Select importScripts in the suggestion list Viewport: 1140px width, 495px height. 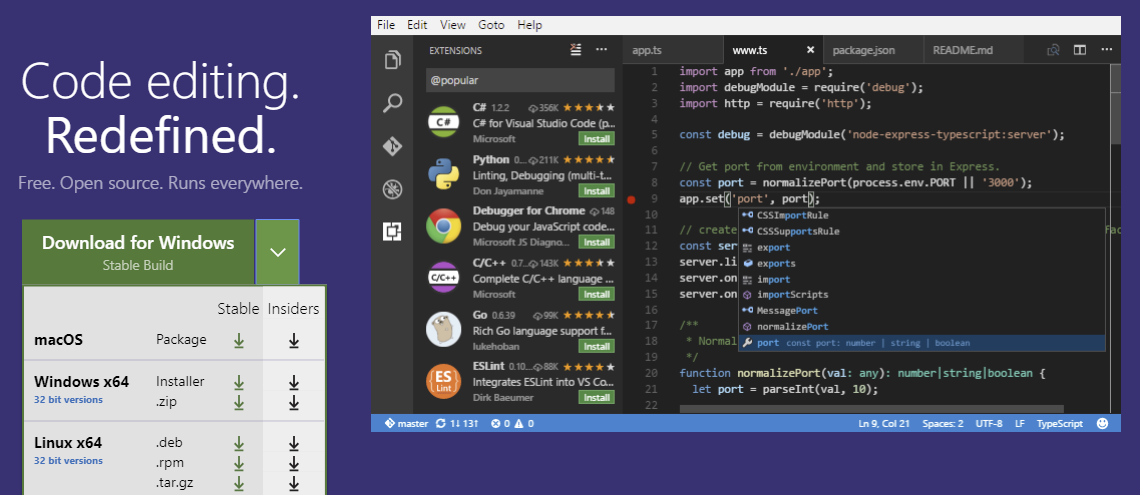tap(922, 294)
